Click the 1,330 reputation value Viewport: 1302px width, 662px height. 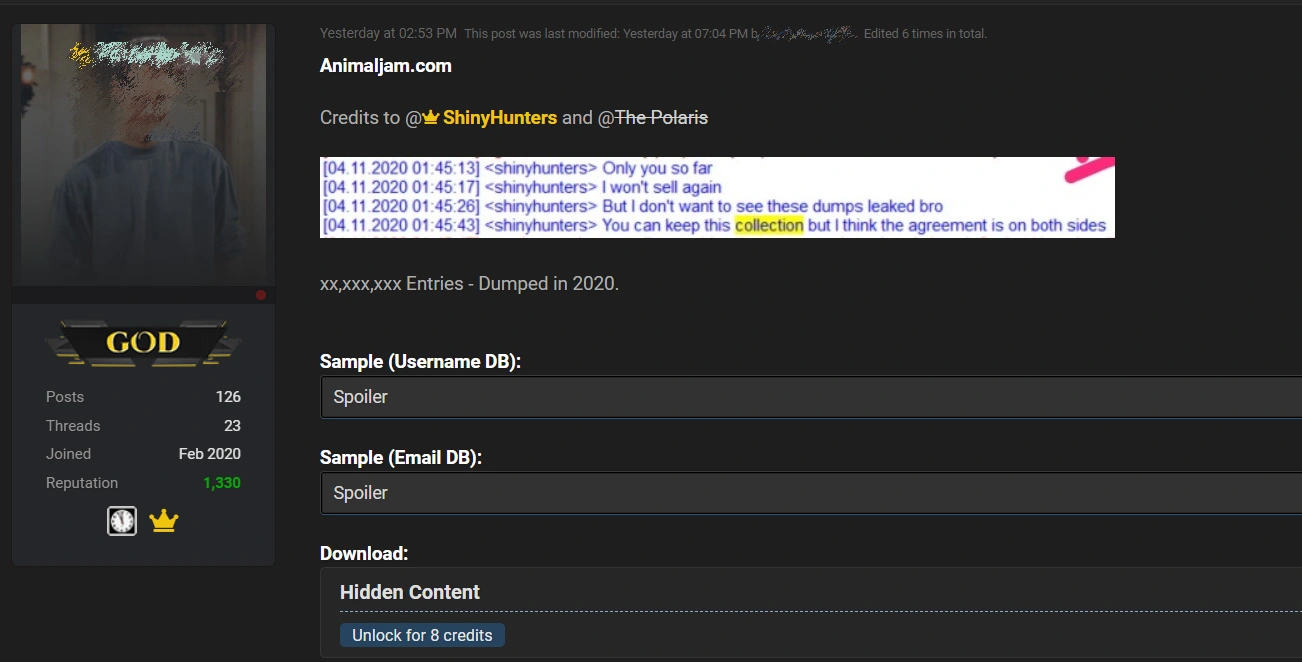pos(222,483)
